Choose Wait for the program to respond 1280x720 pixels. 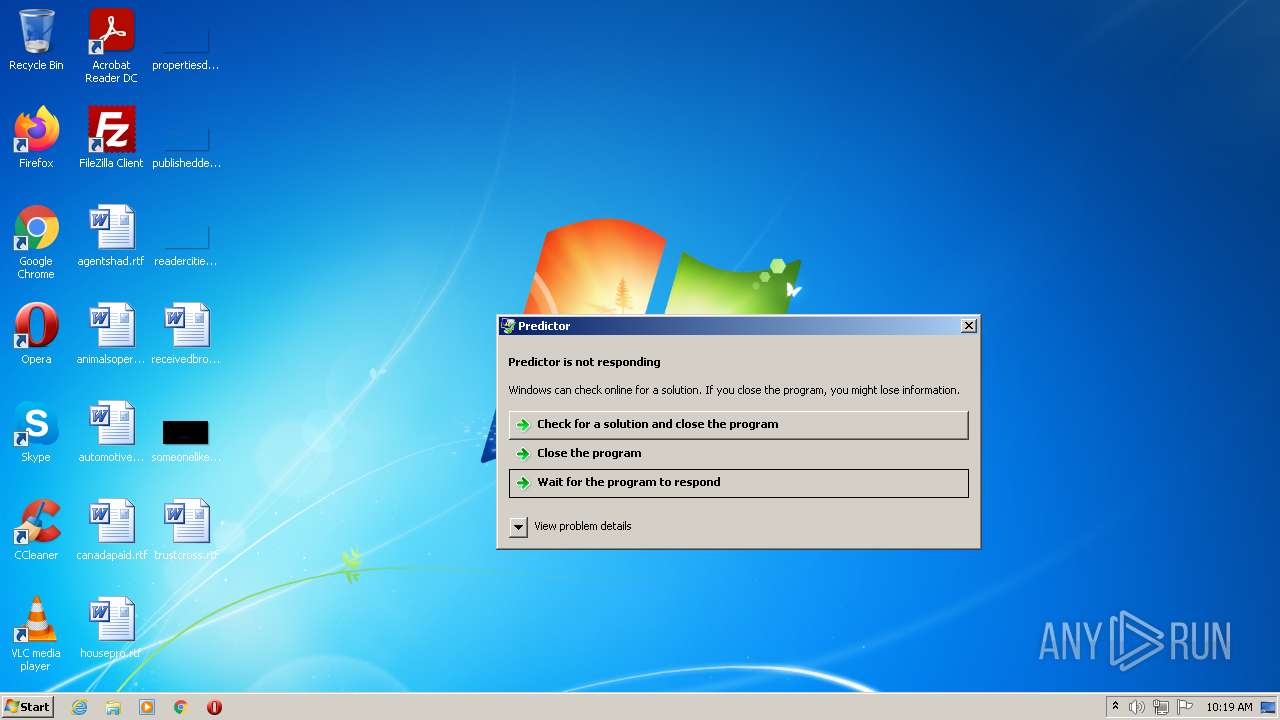[738, 482]
